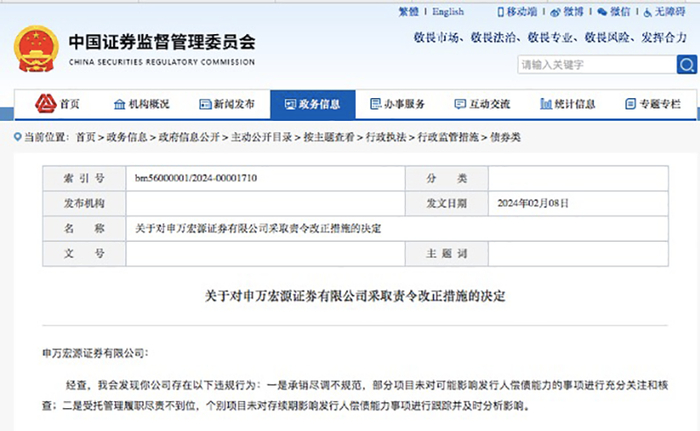Go to 主动公开目录 in the breadcrumb
Image resolution: width=700 pixels, height=431 pixels.
point(261,137)
